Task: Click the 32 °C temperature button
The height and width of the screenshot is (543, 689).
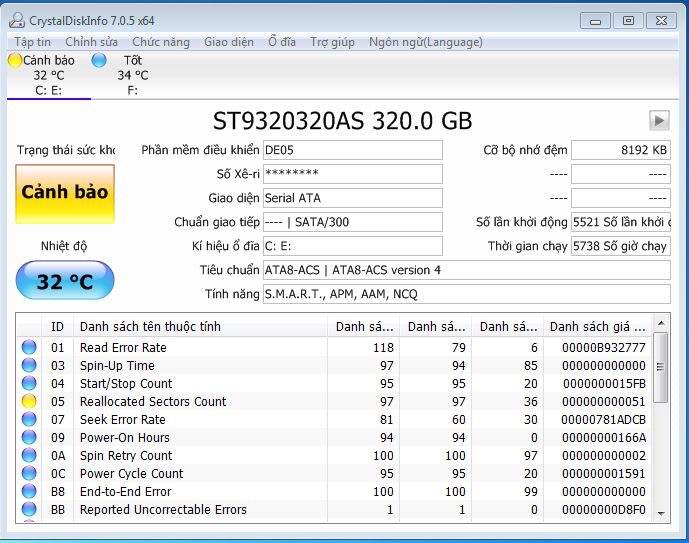Action: click(x=65, y=282)
